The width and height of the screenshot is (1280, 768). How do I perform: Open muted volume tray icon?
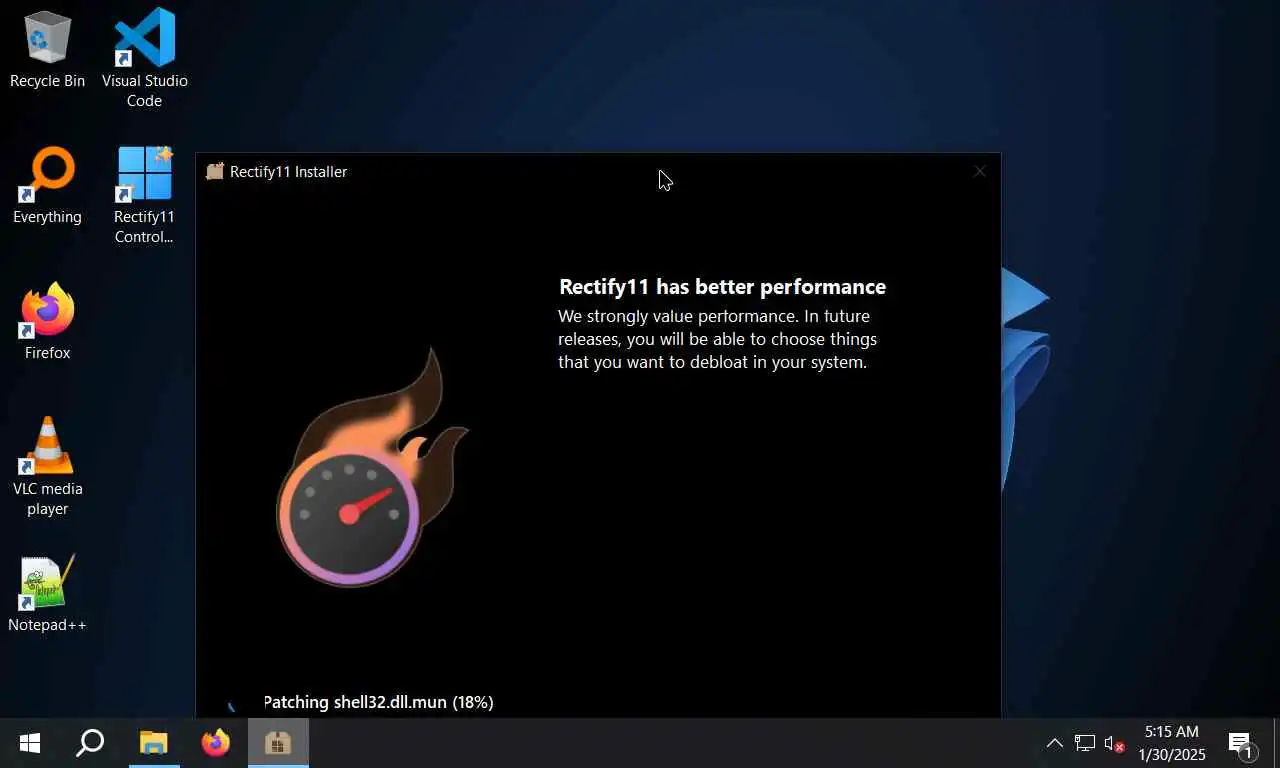1114,743
